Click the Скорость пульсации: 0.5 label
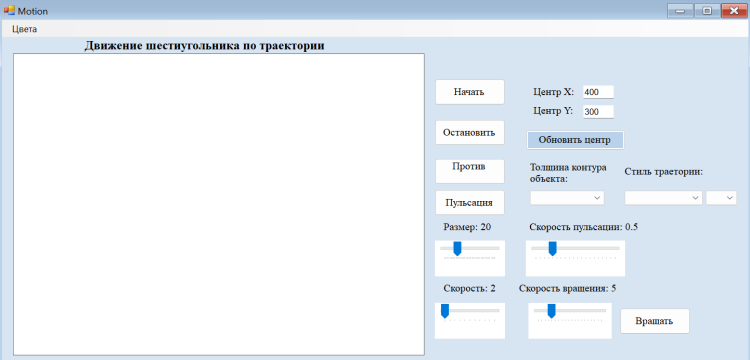The width and height of the screenshot is (750, 360). pos(584,227)
